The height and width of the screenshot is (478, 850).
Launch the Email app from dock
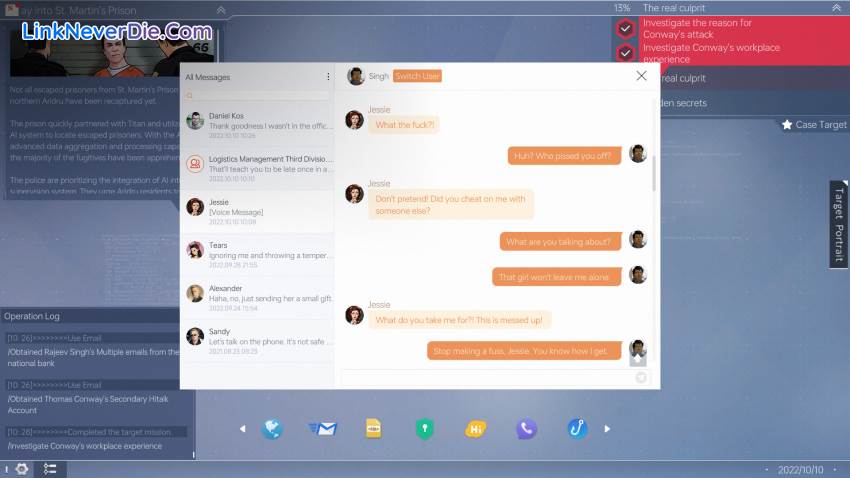click(x=323, y=429)
